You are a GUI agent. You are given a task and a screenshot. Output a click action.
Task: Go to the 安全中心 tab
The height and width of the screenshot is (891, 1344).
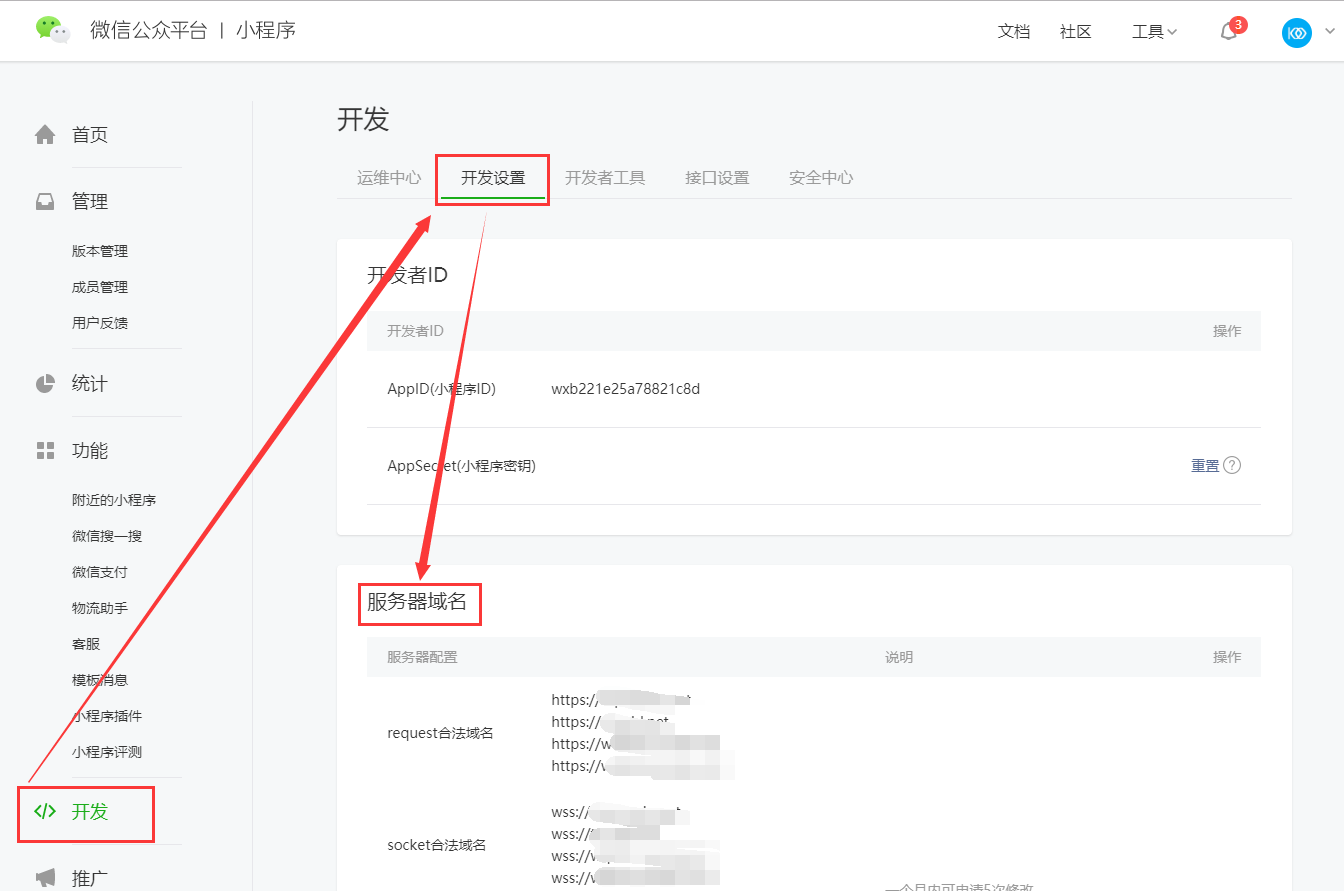(x=821, y=178)
